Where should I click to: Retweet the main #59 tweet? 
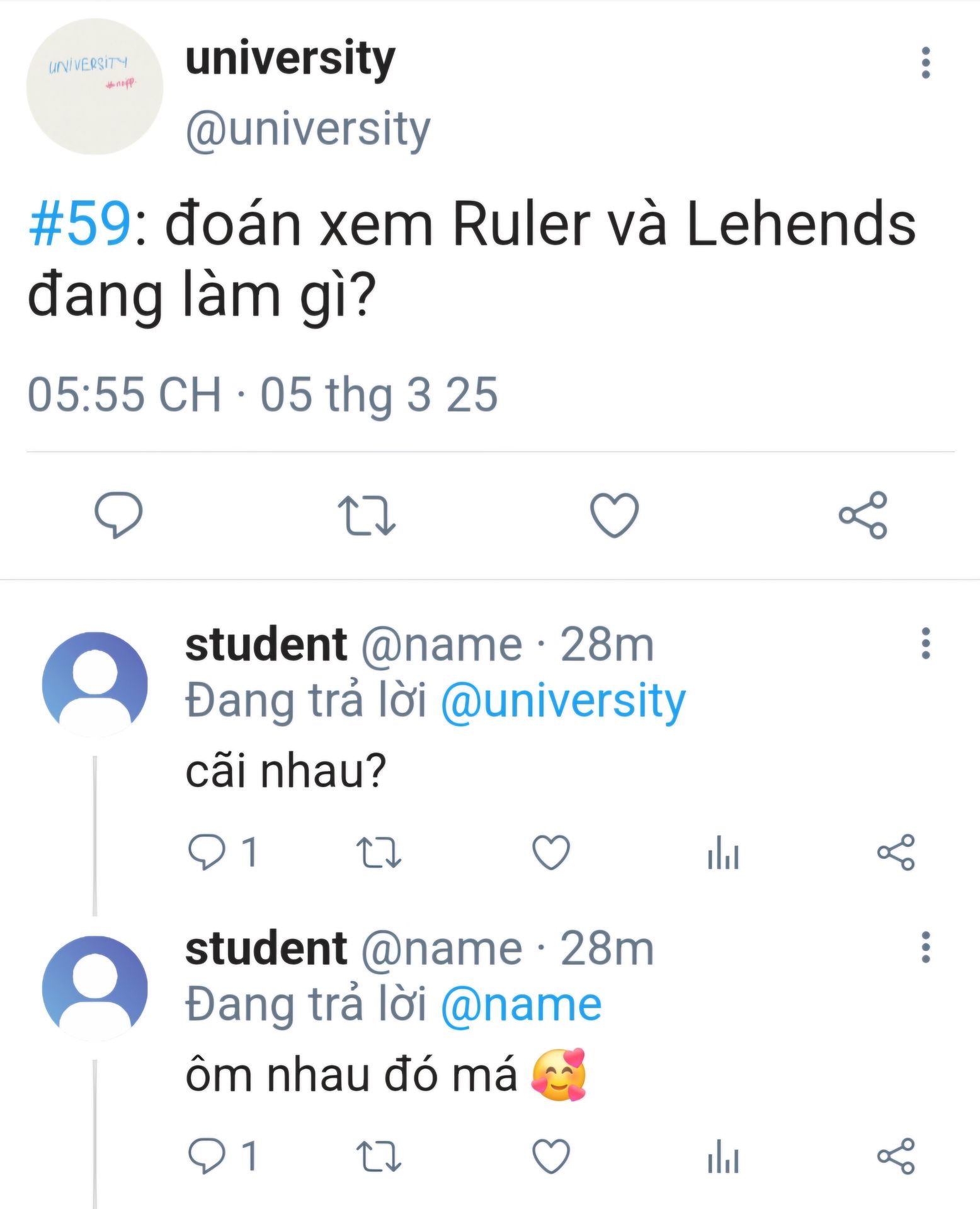click(x=366, y=514)
